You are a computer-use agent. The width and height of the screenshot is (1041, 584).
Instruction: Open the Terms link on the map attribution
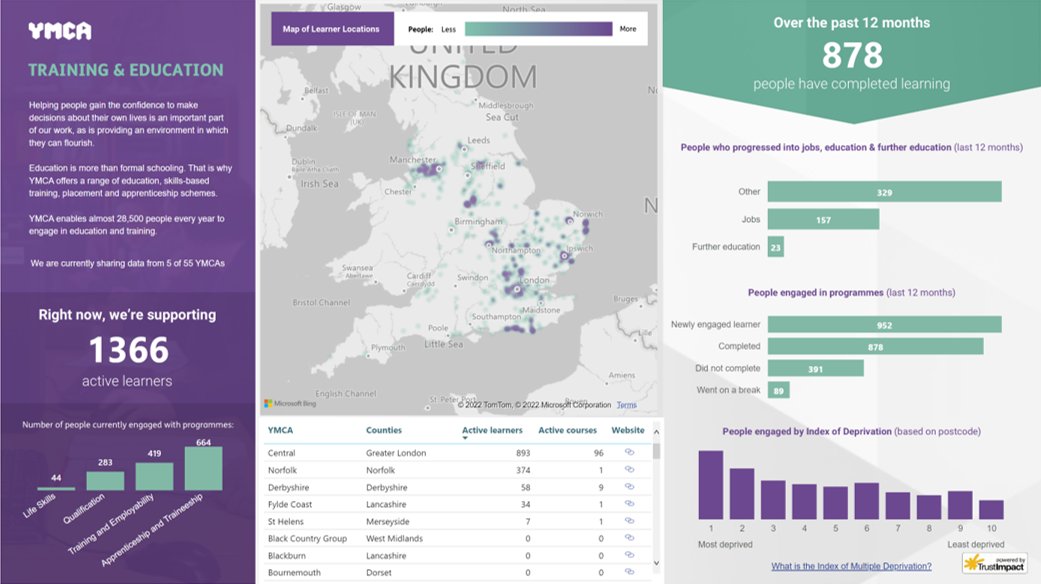(x=625, y=404)
